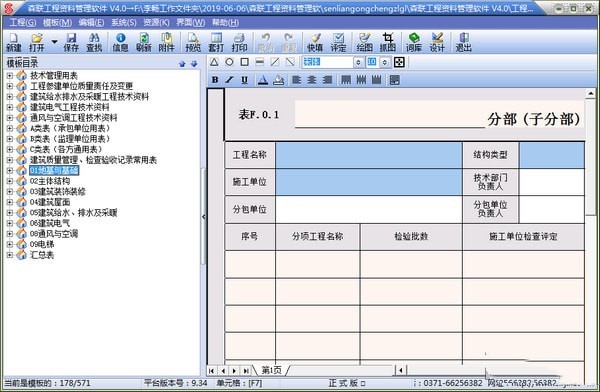
Task: Click the 评定 (Evaluate) icon
Action: click(x=338, y=42)
